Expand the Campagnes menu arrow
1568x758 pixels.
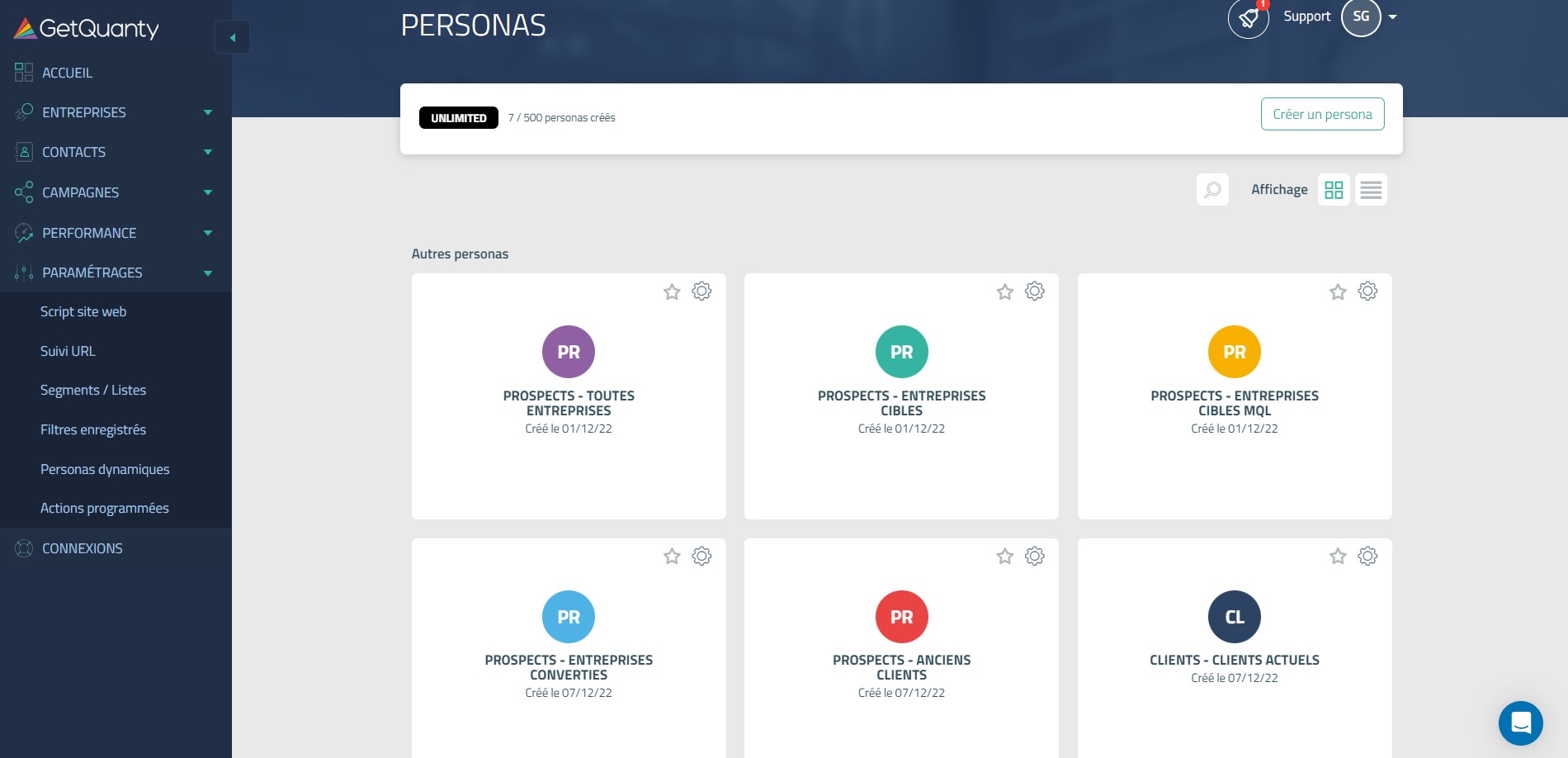tap(208, 192)
